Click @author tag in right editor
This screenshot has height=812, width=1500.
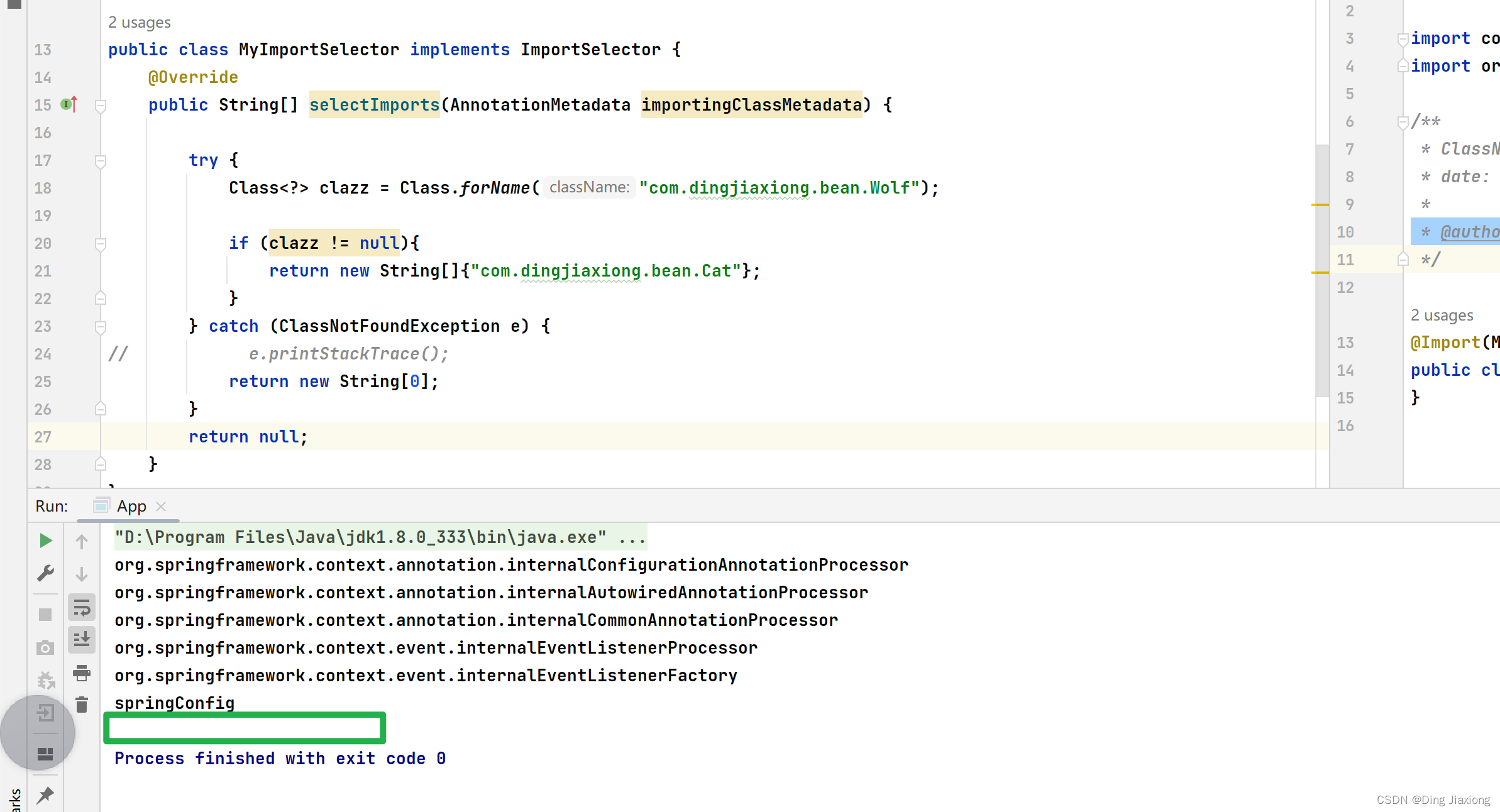[x=1469, y=232]
